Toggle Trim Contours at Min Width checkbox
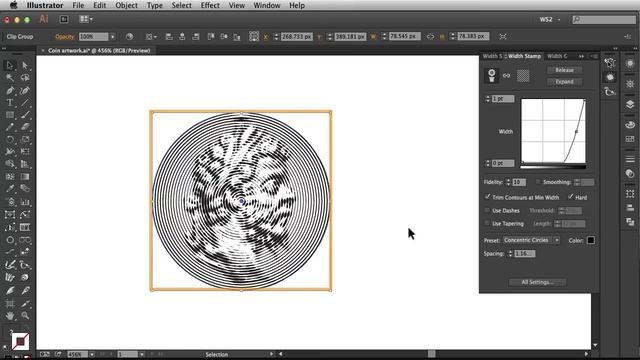This screenshot has height=360, width=640. click(x=487, y=197)
